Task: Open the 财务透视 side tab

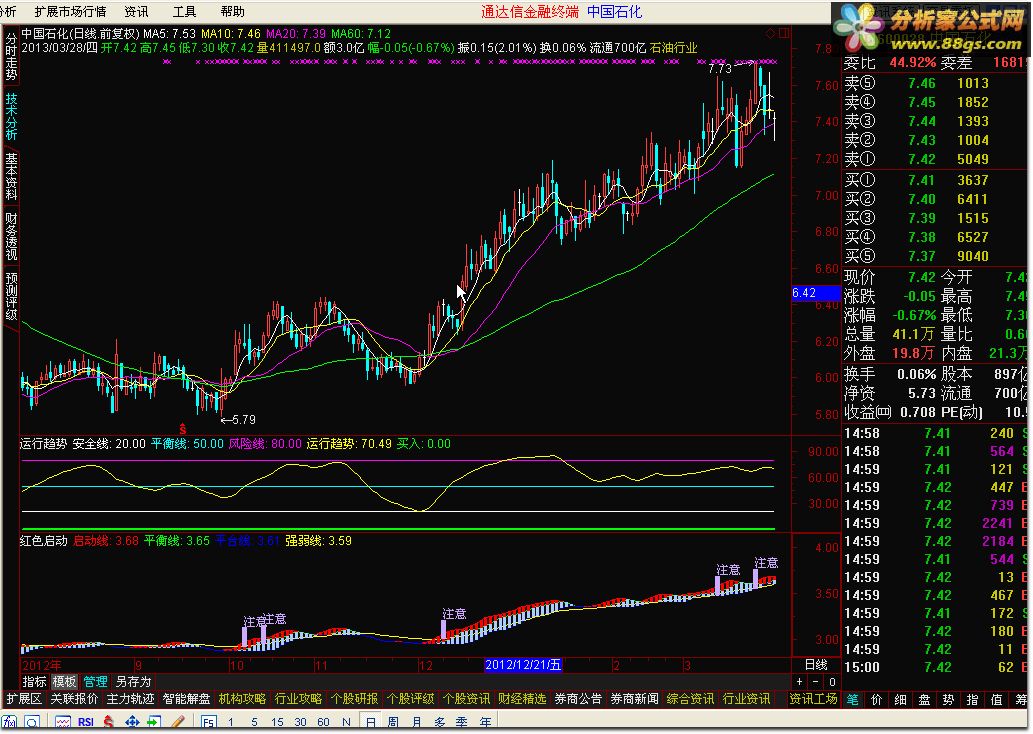Action: pyautogui.click(x=11, y=236)
